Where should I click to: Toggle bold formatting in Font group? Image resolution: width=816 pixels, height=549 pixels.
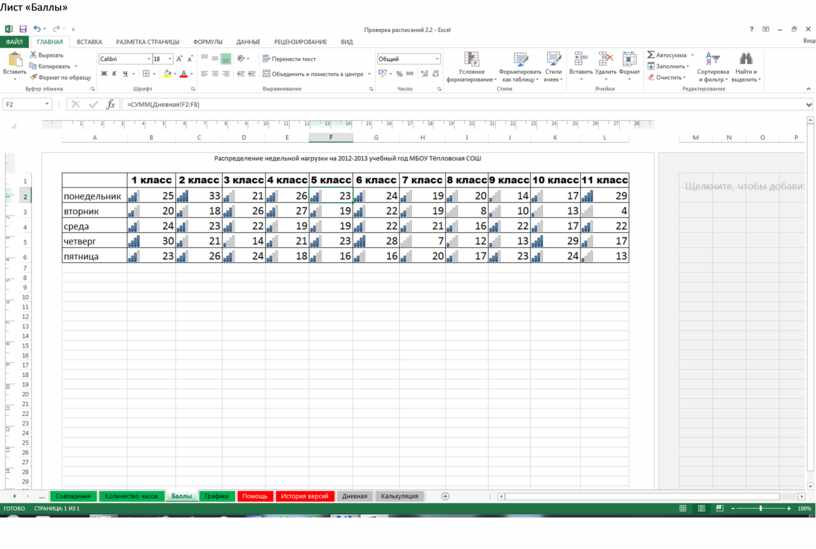(104, 74)
